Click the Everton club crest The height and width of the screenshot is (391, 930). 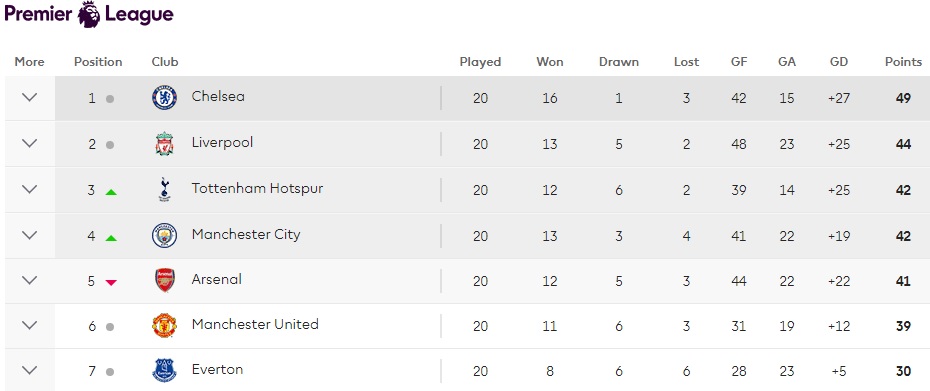[164, 371]
